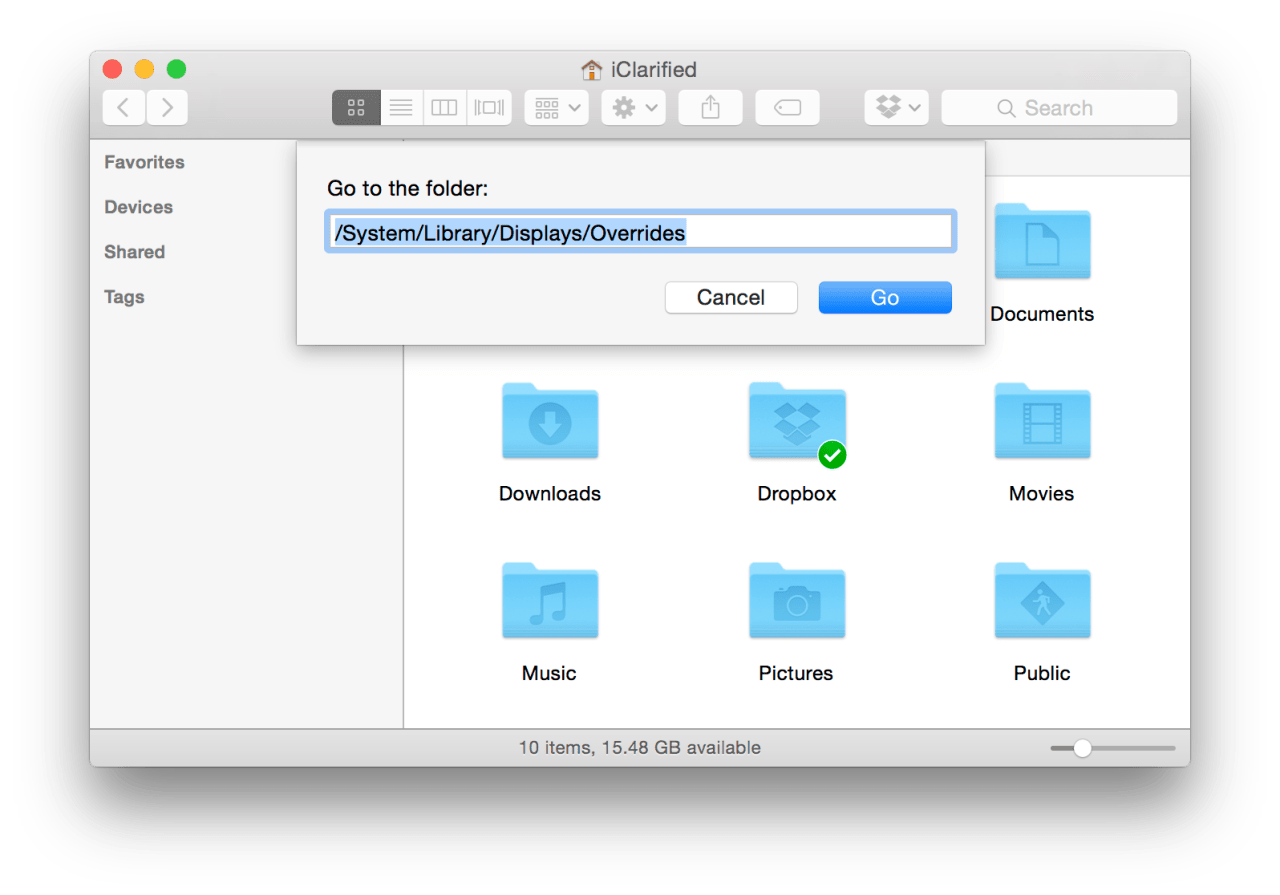Click the forward navigation arrow
The width and height of the screenshot is (1280, 895).
(x=167, y=107)
